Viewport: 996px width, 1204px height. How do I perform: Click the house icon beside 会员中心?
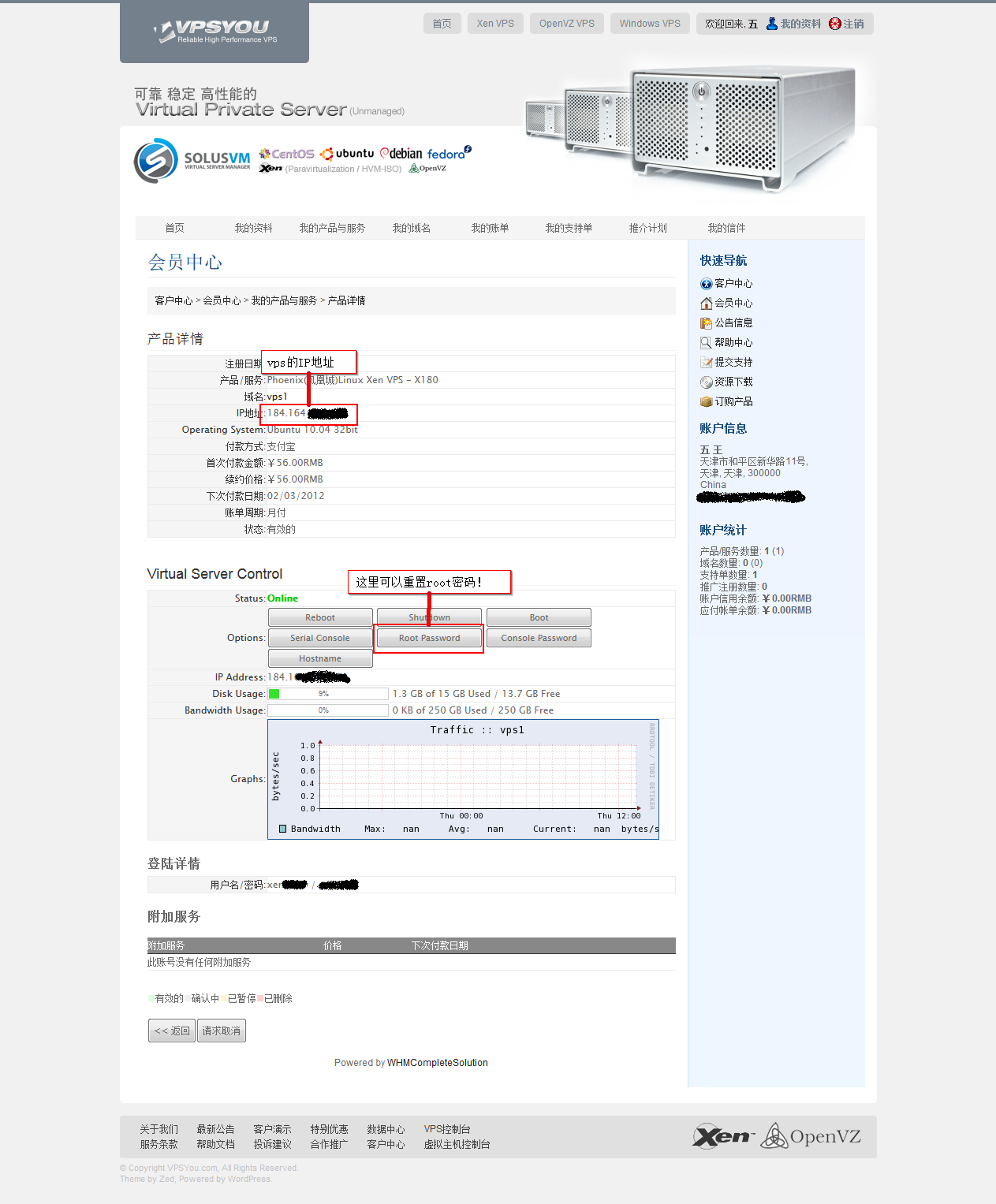[707, 304]
